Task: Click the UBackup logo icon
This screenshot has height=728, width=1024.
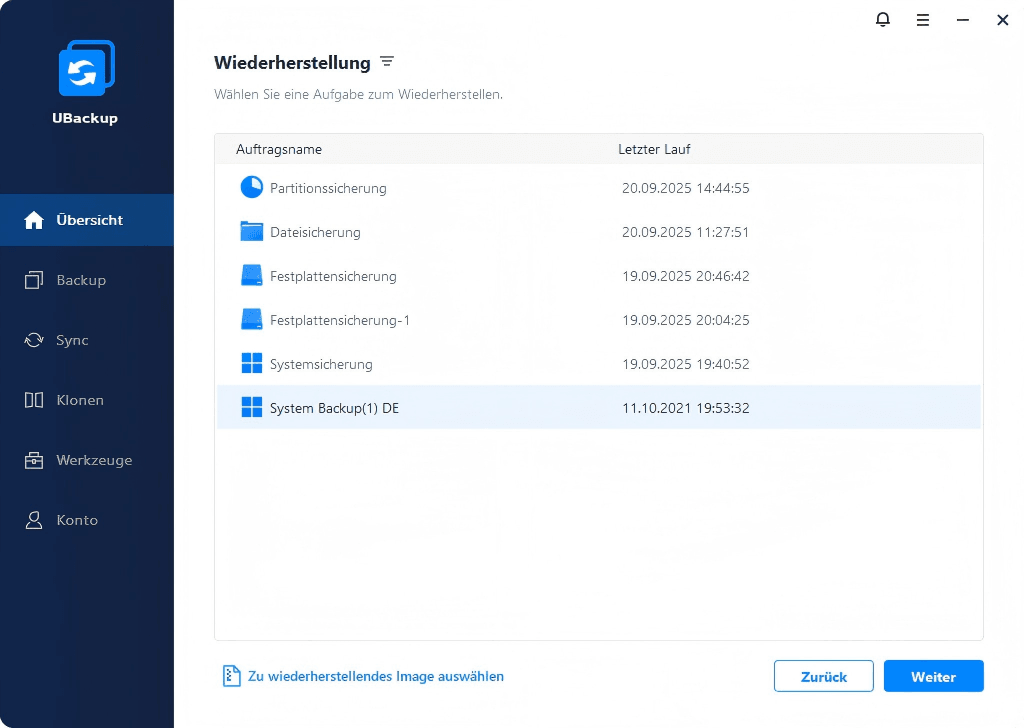Action: click(86, 69)
